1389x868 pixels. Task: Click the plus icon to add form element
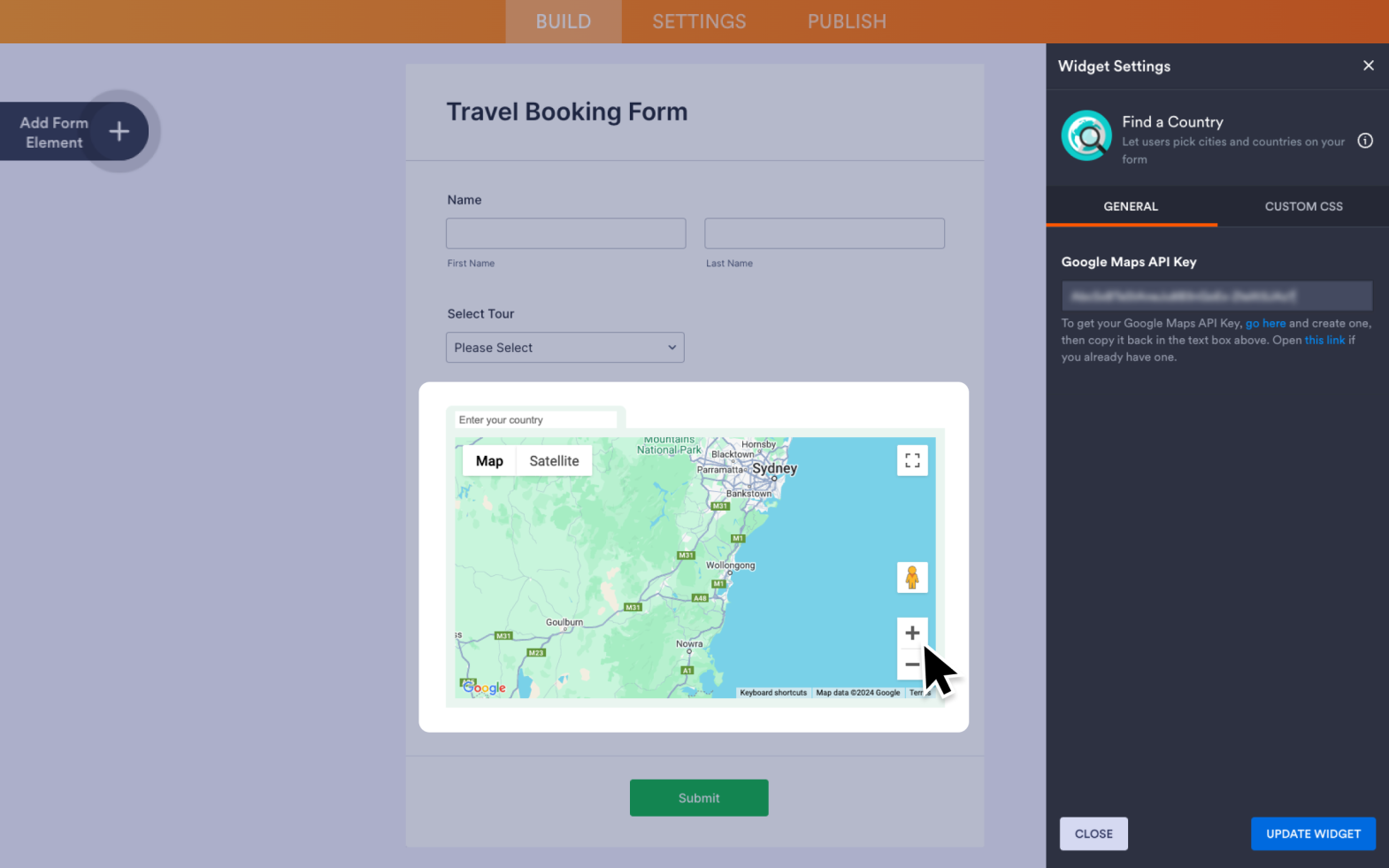[x=119, y=132]
